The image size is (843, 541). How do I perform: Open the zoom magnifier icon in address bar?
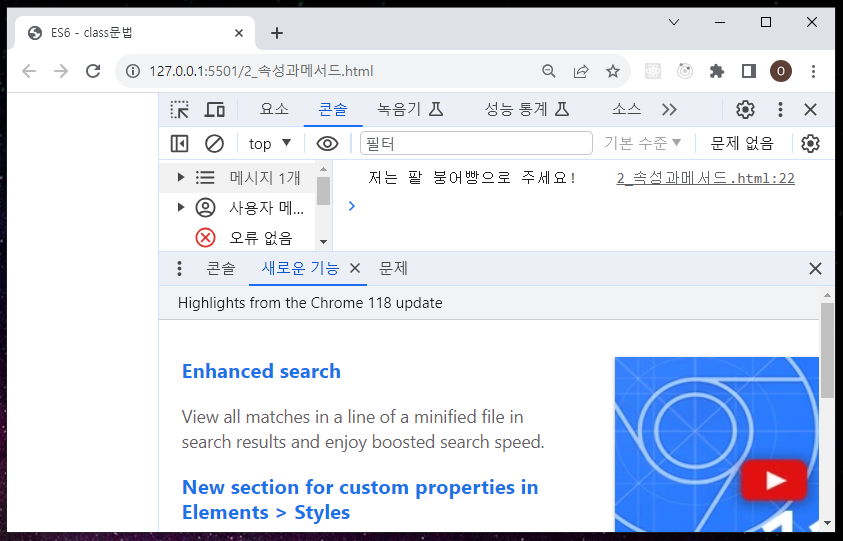(x=548, y=71)
